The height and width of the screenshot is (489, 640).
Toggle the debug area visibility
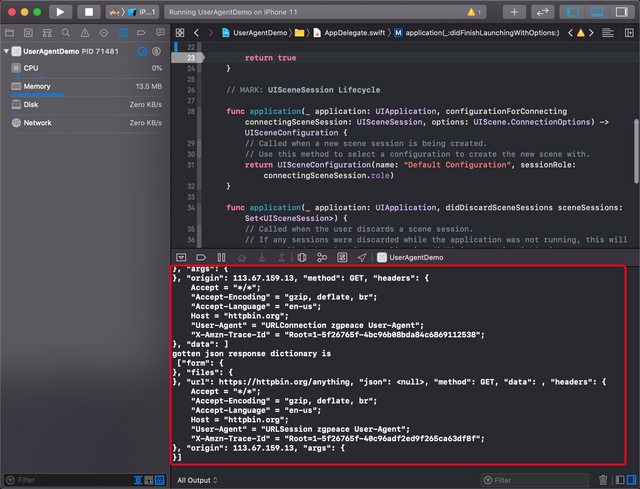[597, 12]
